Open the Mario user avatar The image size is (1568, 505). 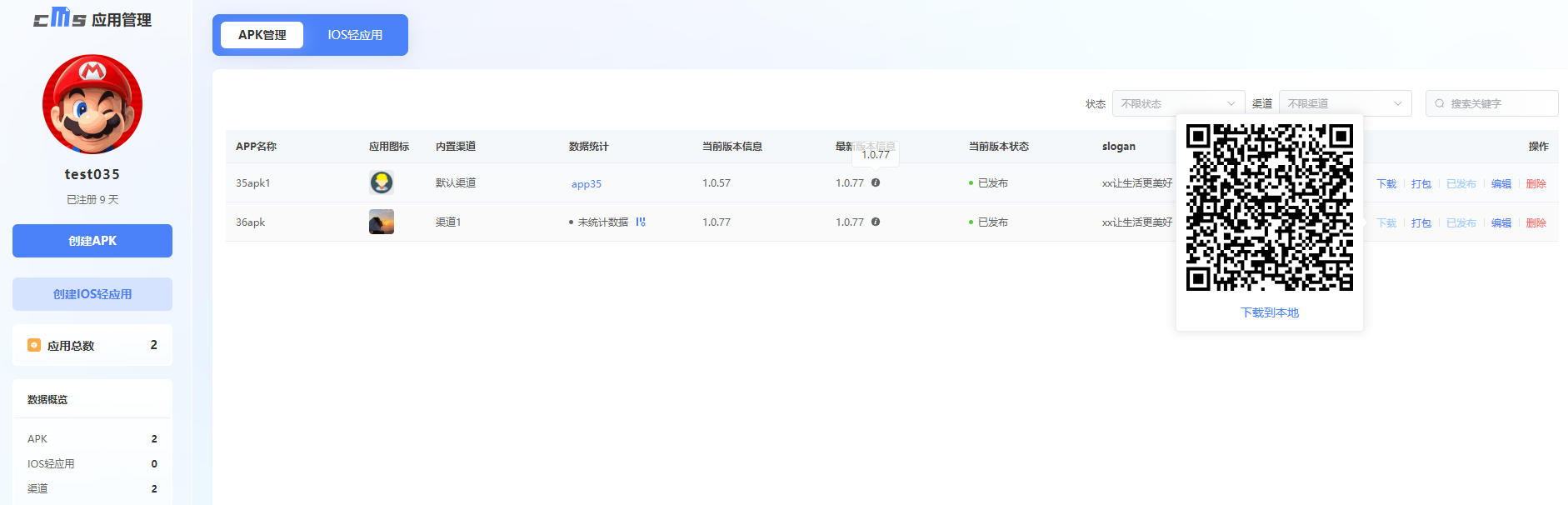coord(92,104)
